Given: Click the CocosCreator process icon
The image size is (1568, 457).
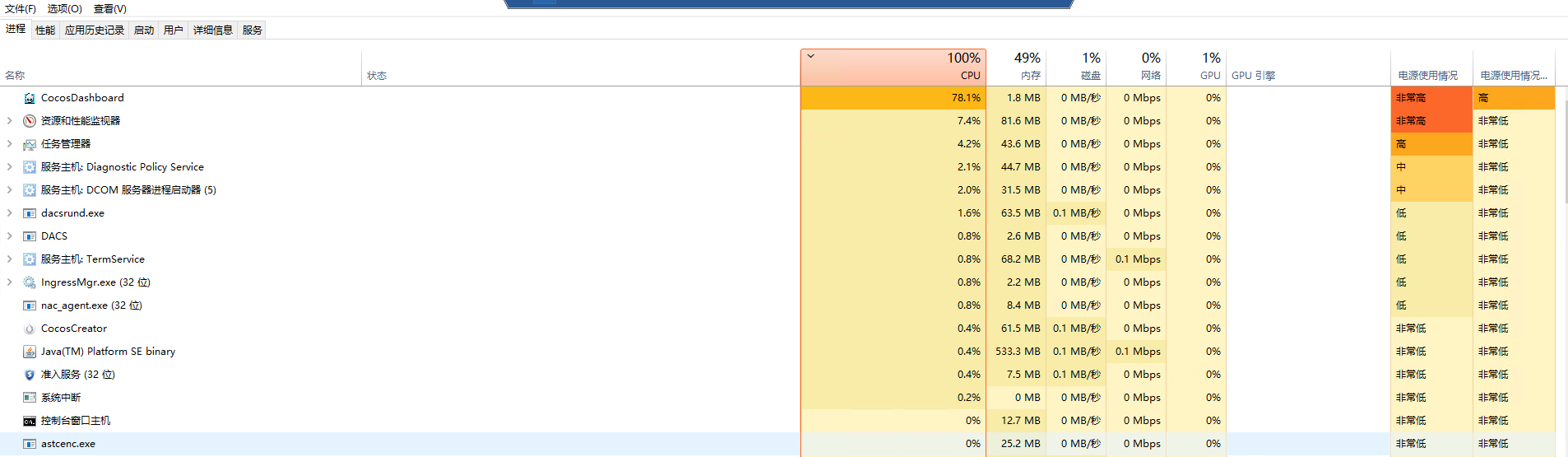Looking at the screenshot, I should click(x=30, y=329).
